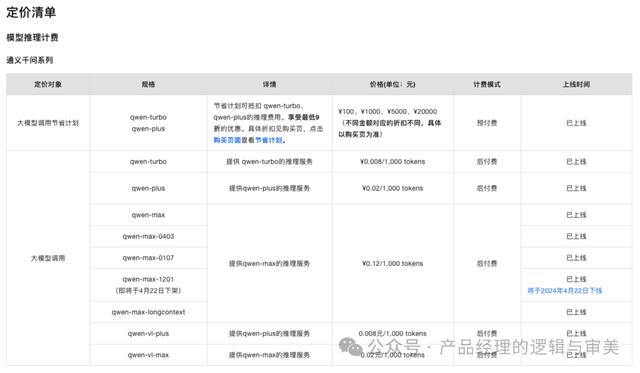Click the ¥100、¥1000、¥5000、¥20000 price text

[x=387, y=111]
